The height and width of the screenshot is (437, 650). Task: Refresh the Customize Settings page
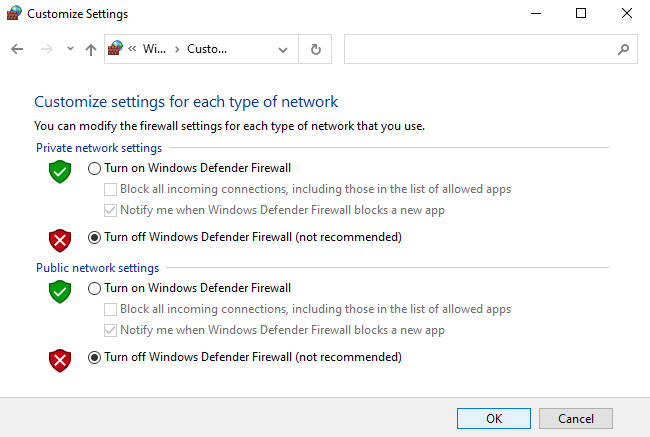pos(315,49)
